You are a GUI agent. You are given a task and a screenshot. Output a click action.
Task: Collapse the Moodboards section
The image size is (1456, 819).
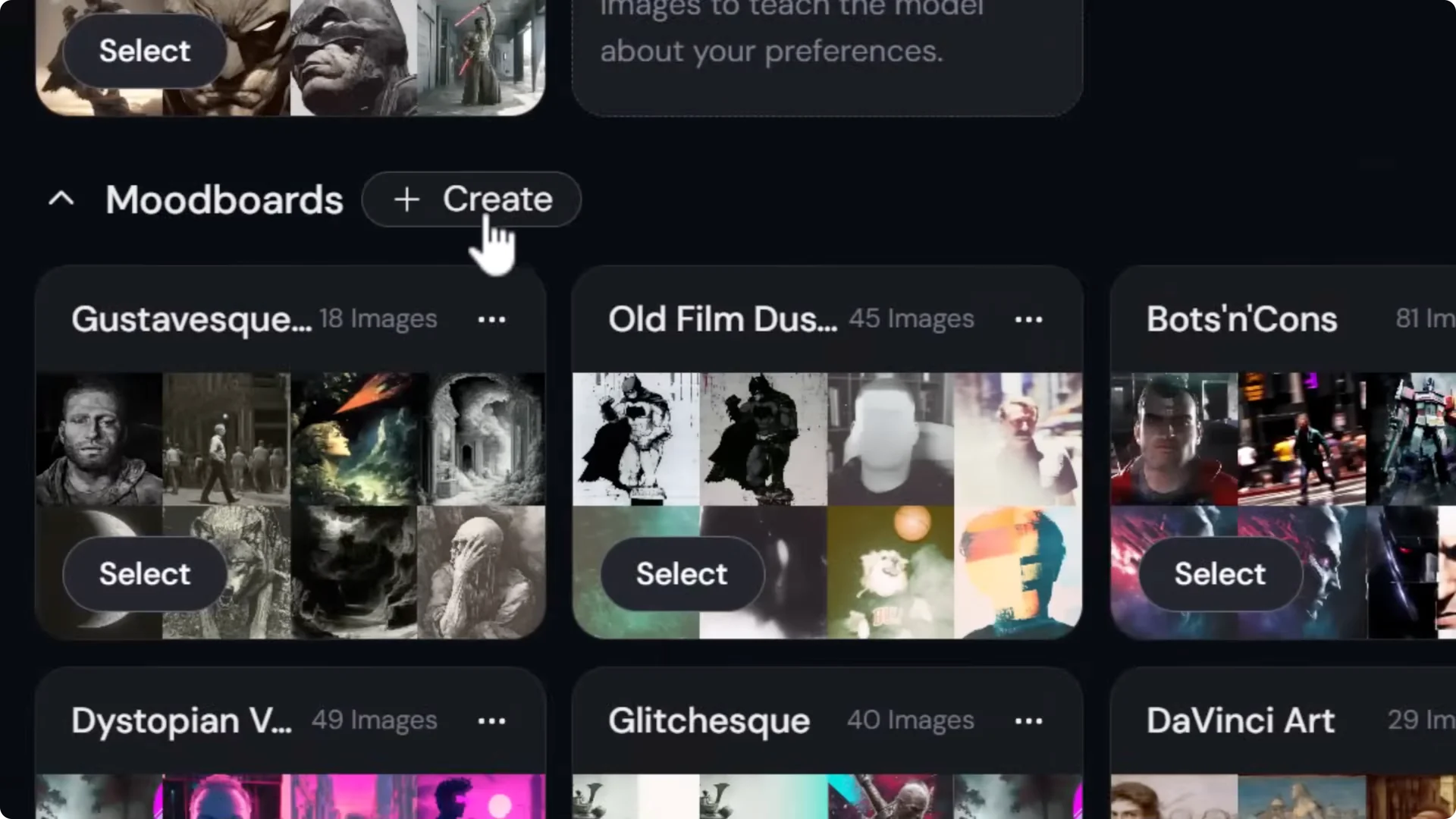[x=61, y=199]
